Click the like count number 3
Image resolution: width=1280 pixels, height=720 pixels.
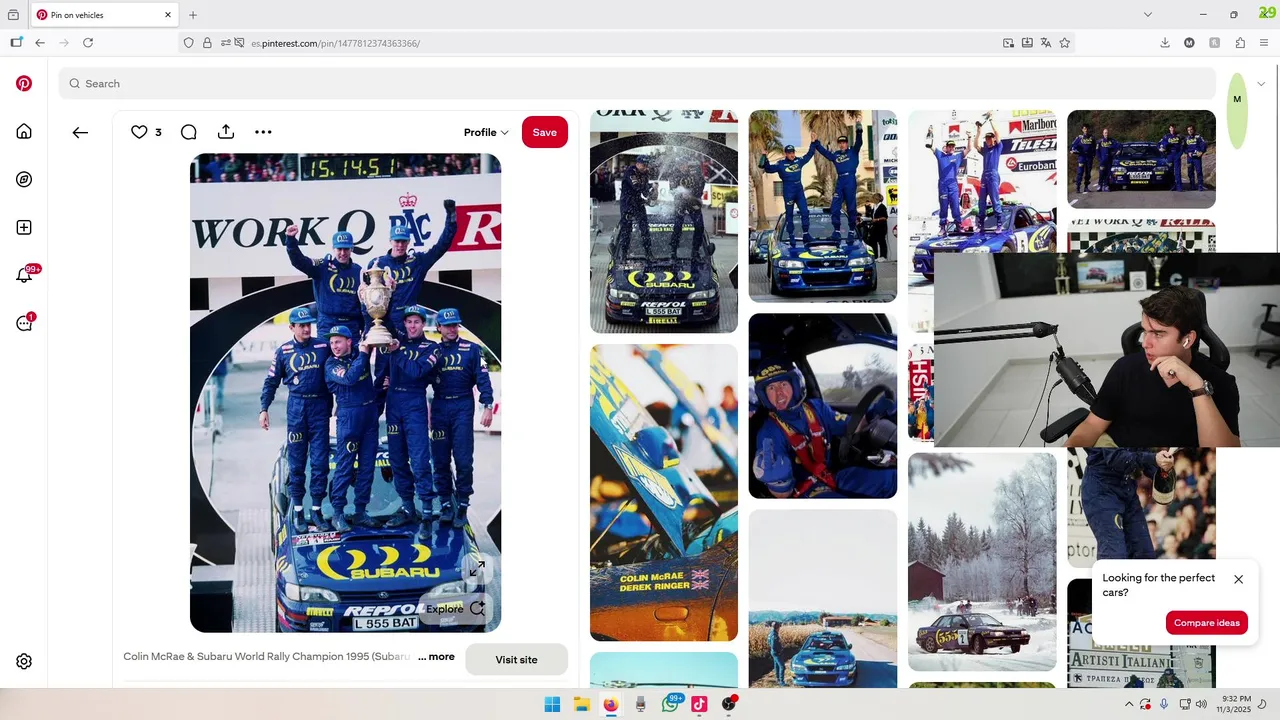pyautogui.click(x=158, y=132)
